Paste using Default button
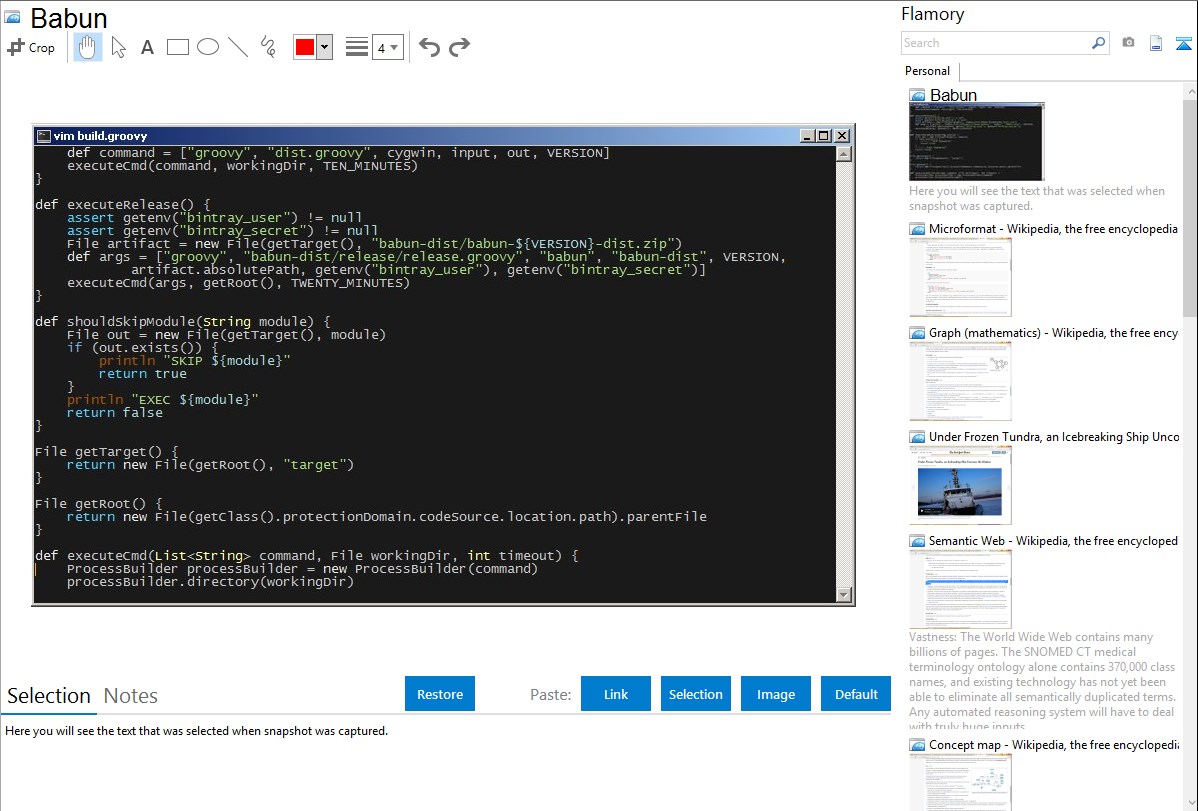This screenshot has height=811, width=1198. pos(856,694)
